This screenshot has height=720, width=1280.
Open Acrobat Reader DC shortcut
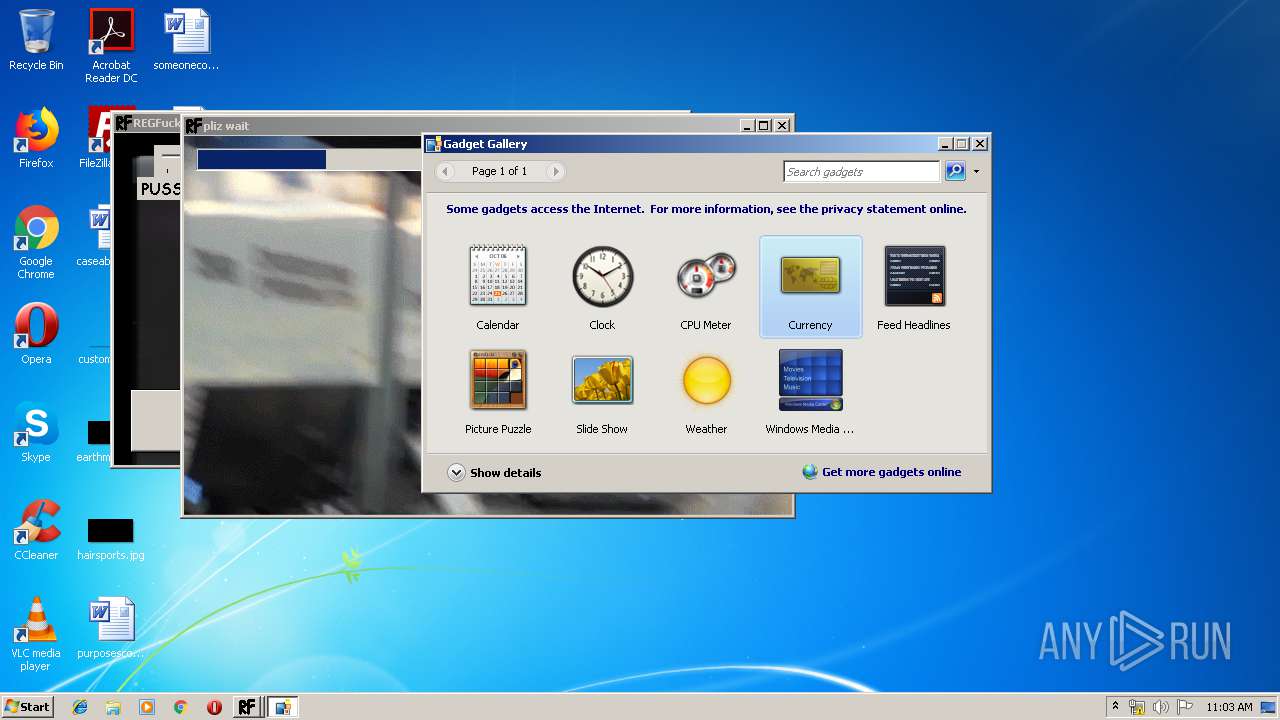[x=111, y=46]
